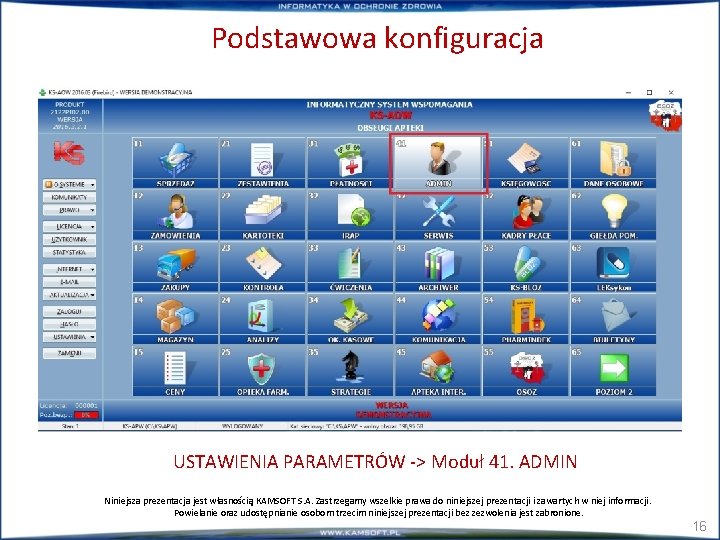Click the OSOZ logo in header corner
The image size is (720, 540).
[x=665, y=116]
